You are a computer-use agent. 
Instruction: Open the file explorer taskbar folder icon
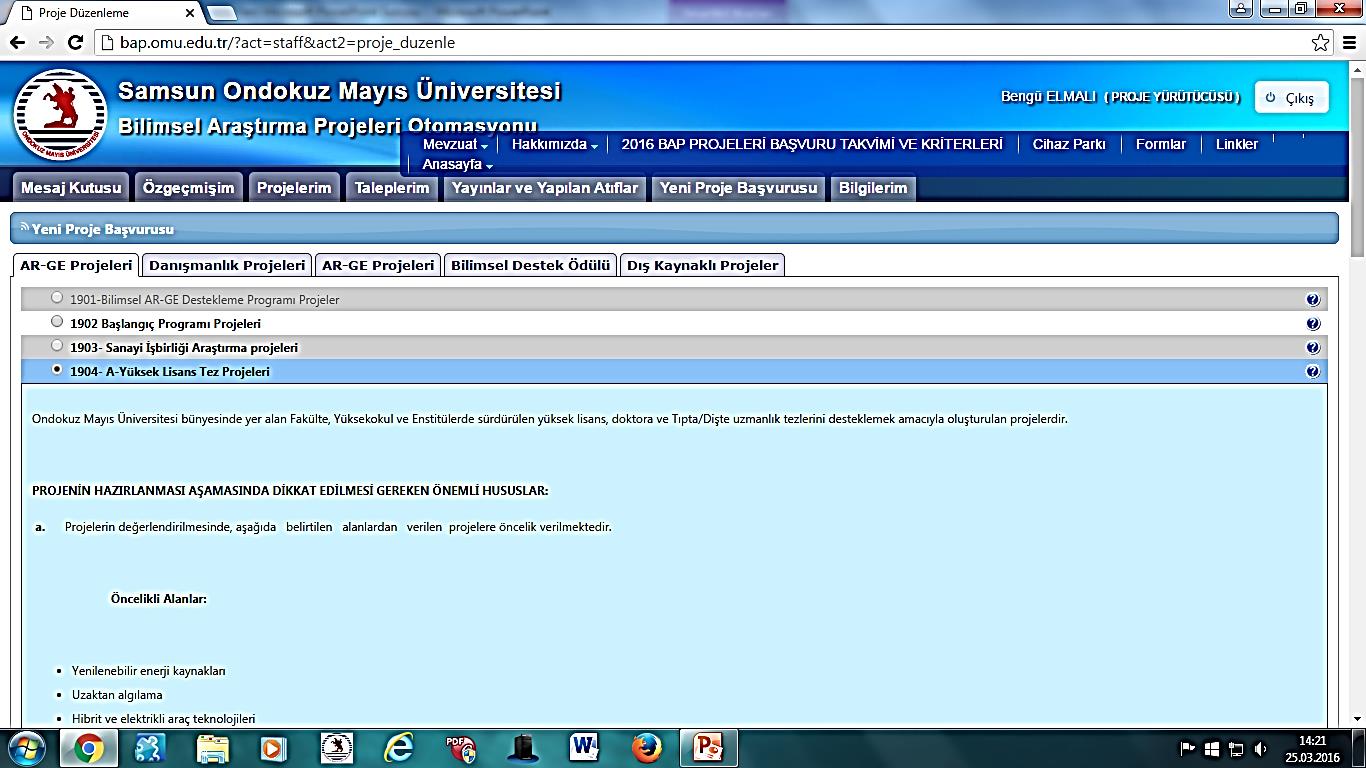(213, 748)
